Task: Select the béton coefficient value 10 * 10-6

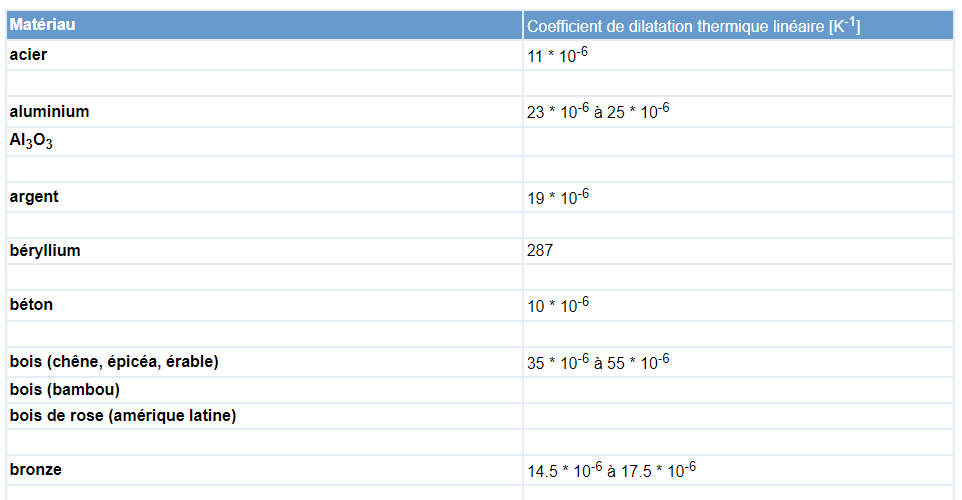Action: point(557,305)
